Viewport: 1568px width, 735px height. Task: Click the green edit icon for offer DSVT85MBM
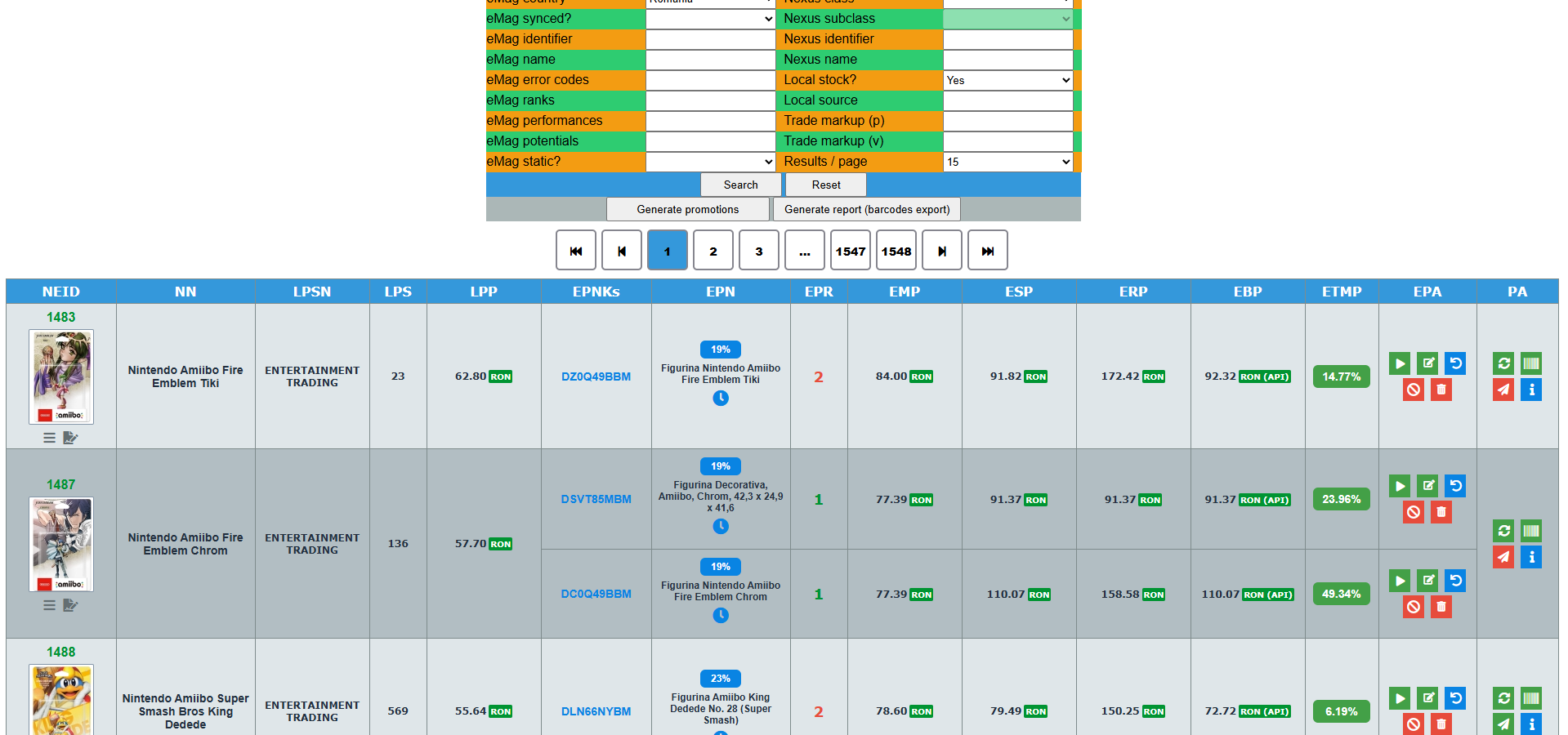pyautogui.click(x=1427, y=486)
